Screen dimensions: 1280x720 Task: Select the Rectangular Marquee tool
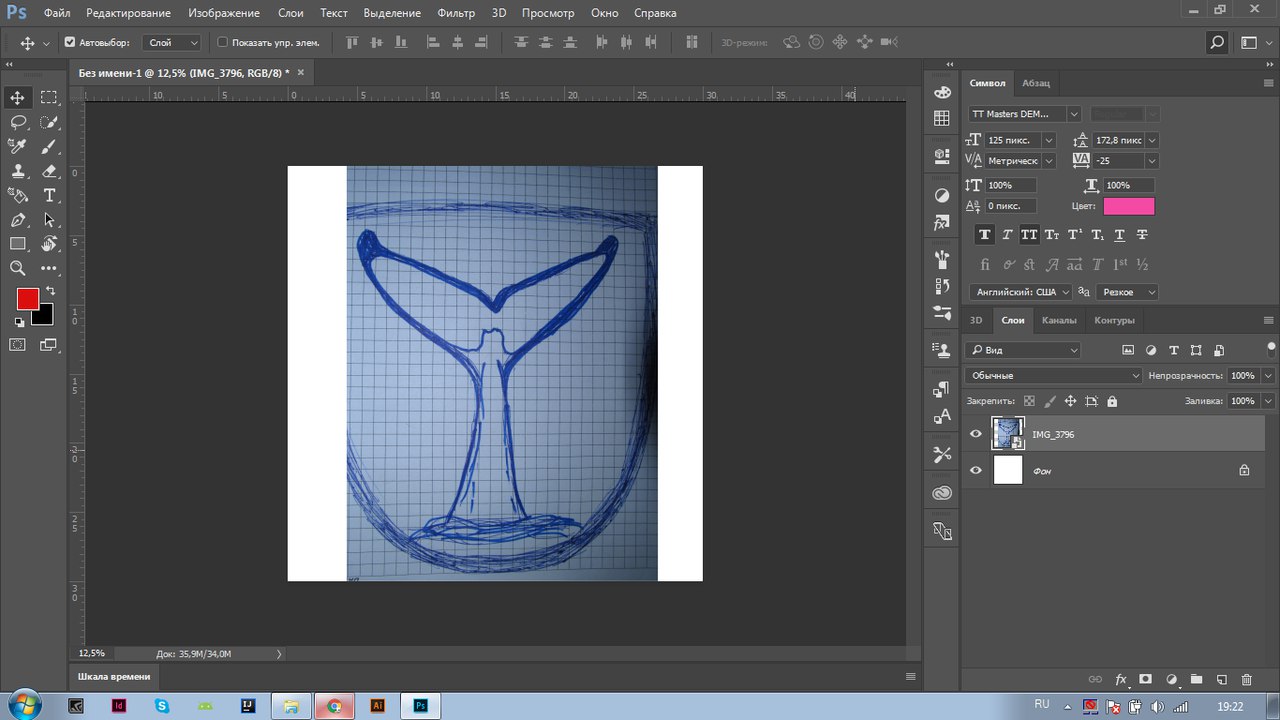[49, 97]
